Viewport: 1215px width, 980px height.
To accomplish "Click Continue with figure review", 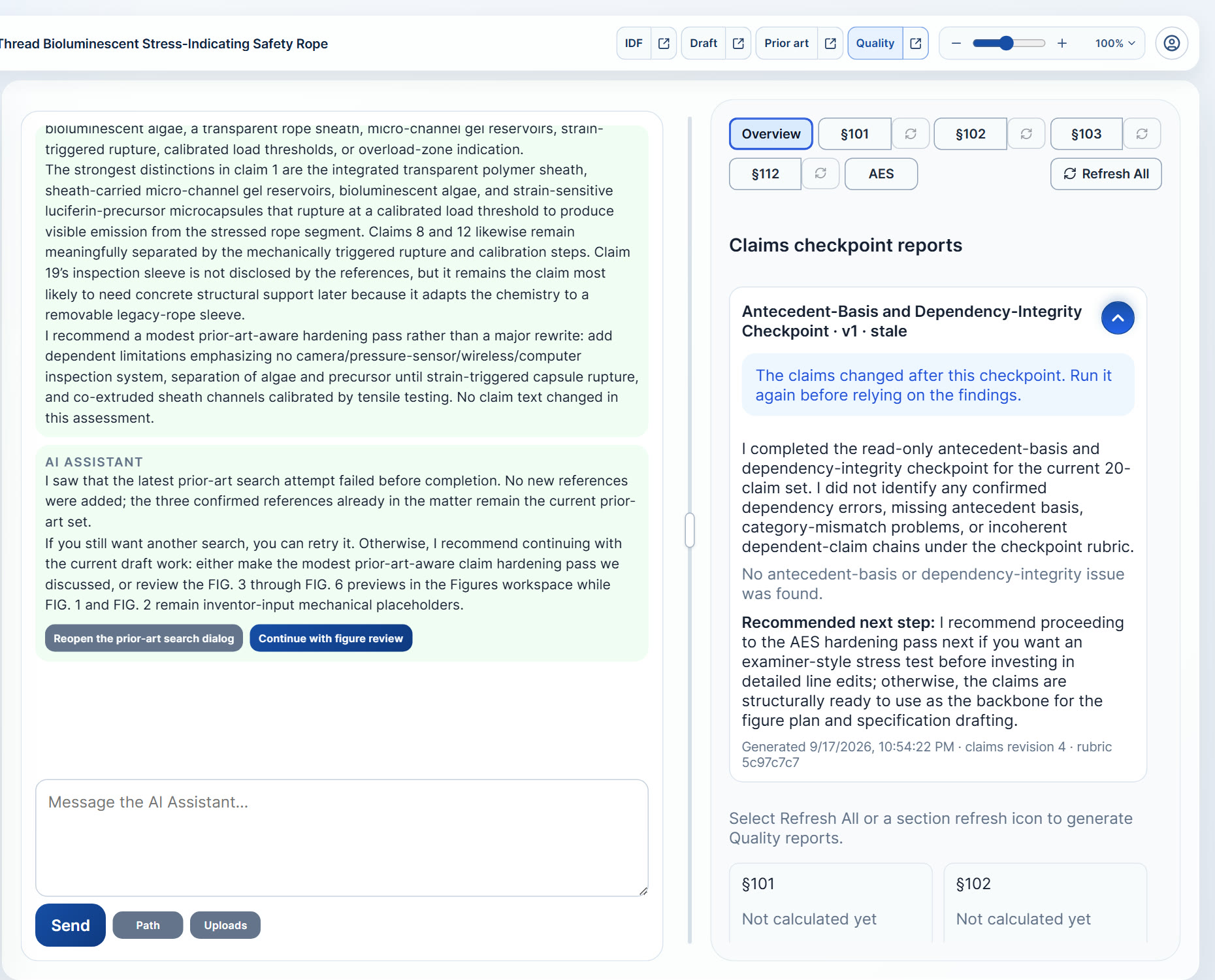I will pyautogui.click(x=331, y=638).
